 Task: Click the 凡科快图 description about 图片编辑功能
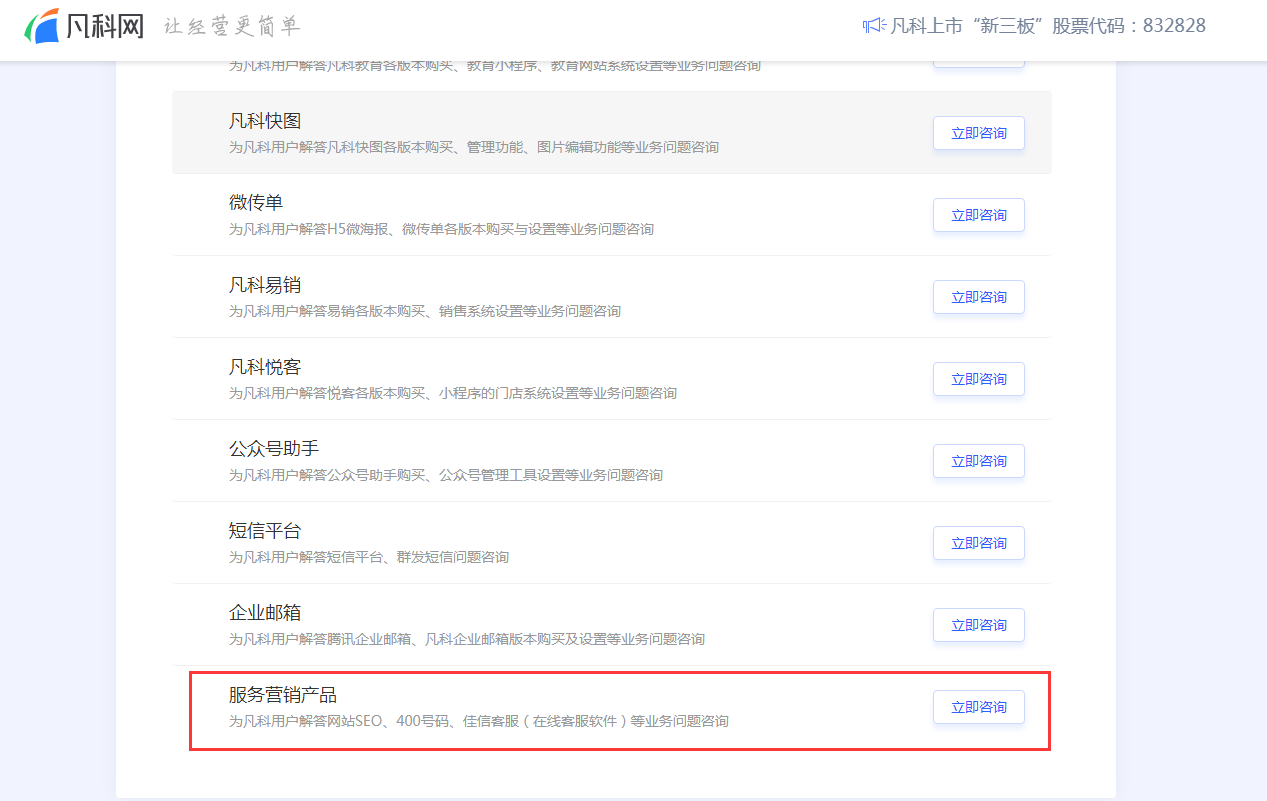point(474,147)
